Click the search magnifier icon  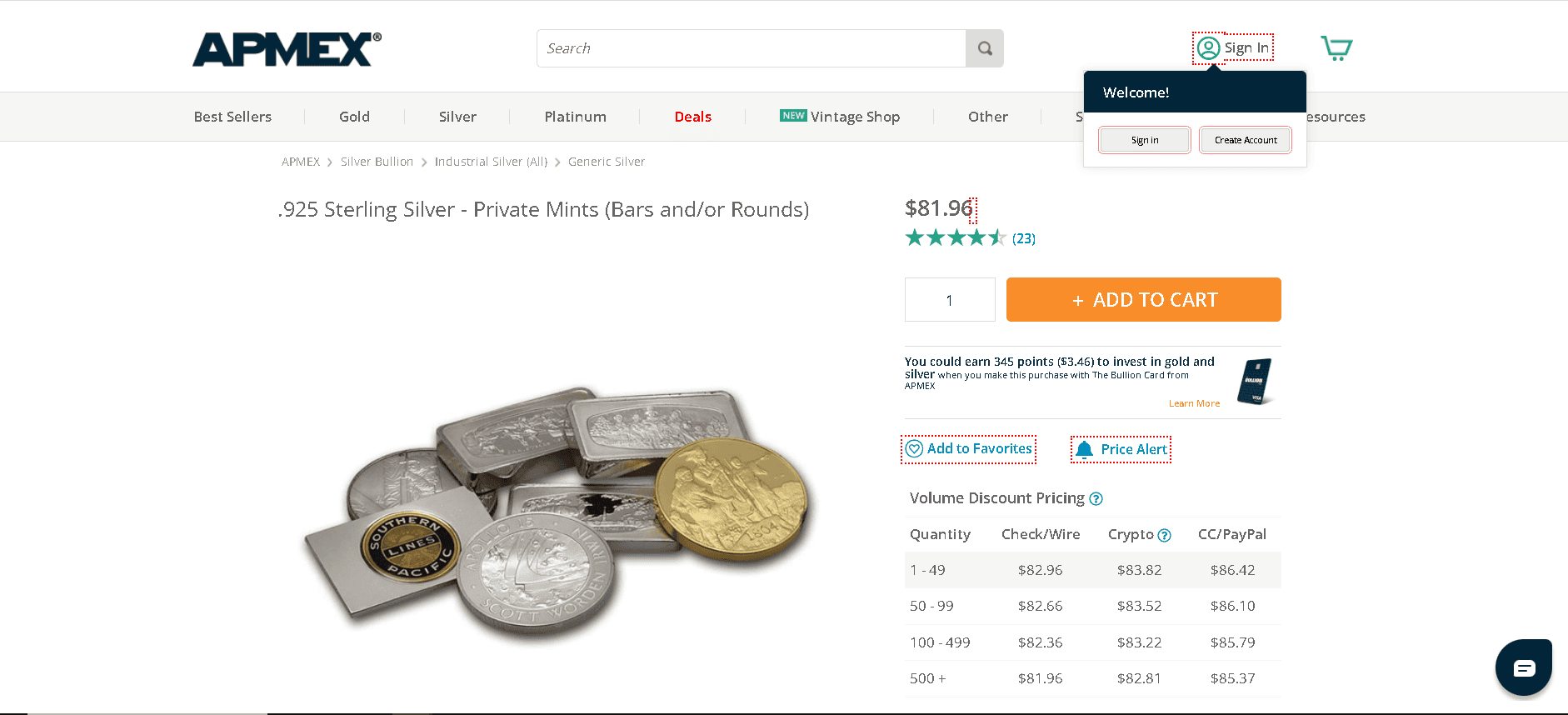(x=984, y=47)
